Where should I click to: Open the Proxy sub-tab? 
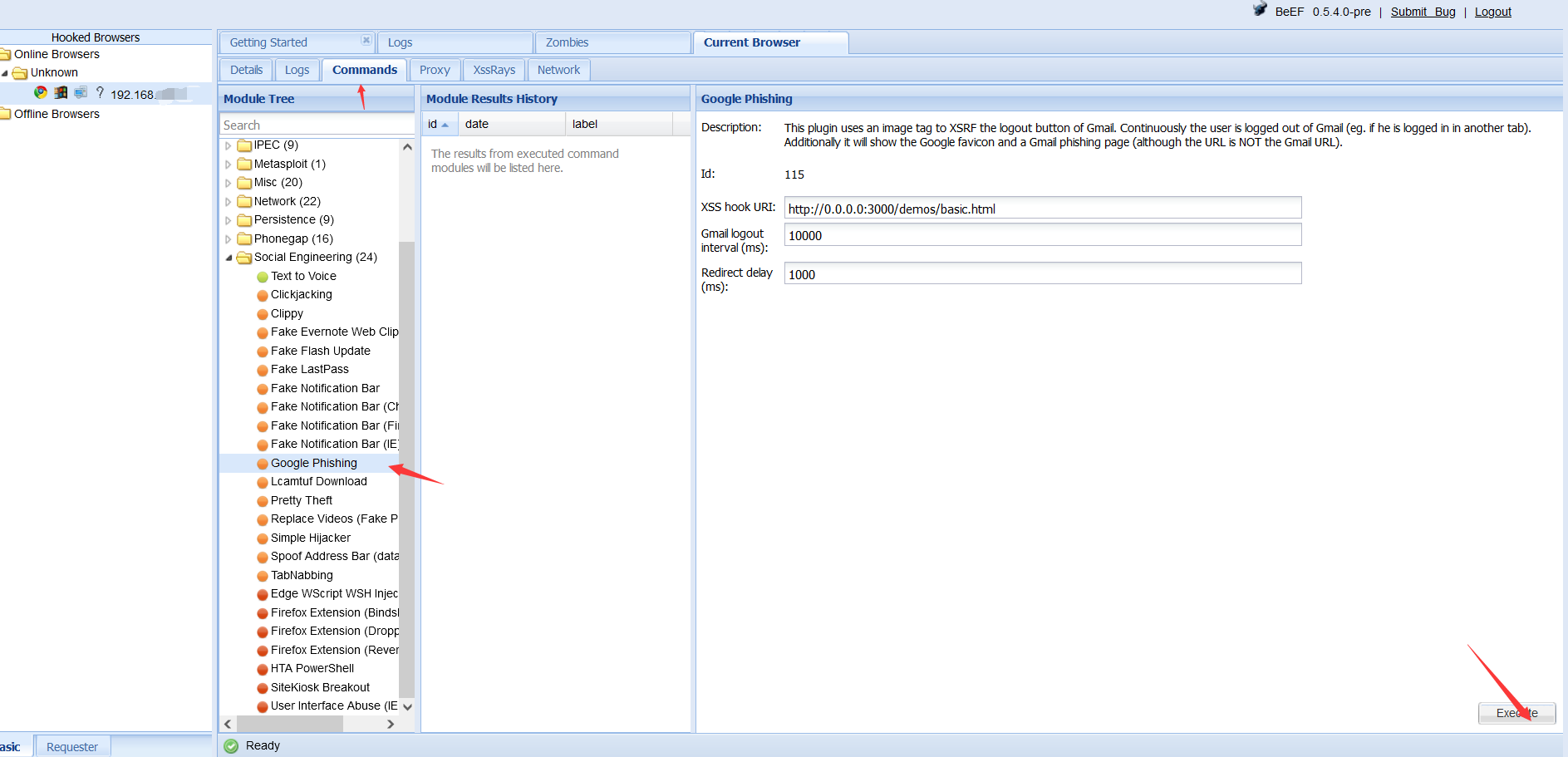point(435,70)
